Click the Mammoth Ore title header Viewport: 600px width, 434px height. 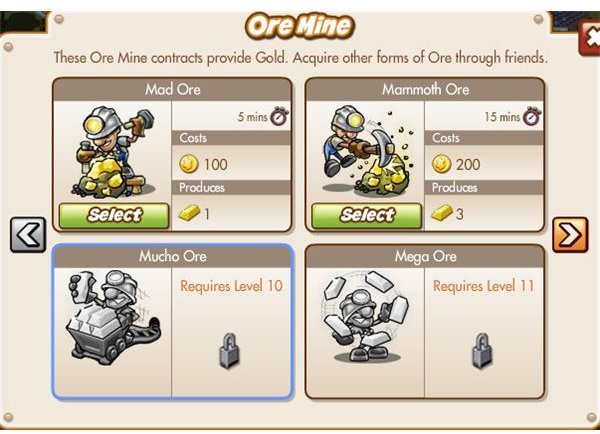point(426,89)
